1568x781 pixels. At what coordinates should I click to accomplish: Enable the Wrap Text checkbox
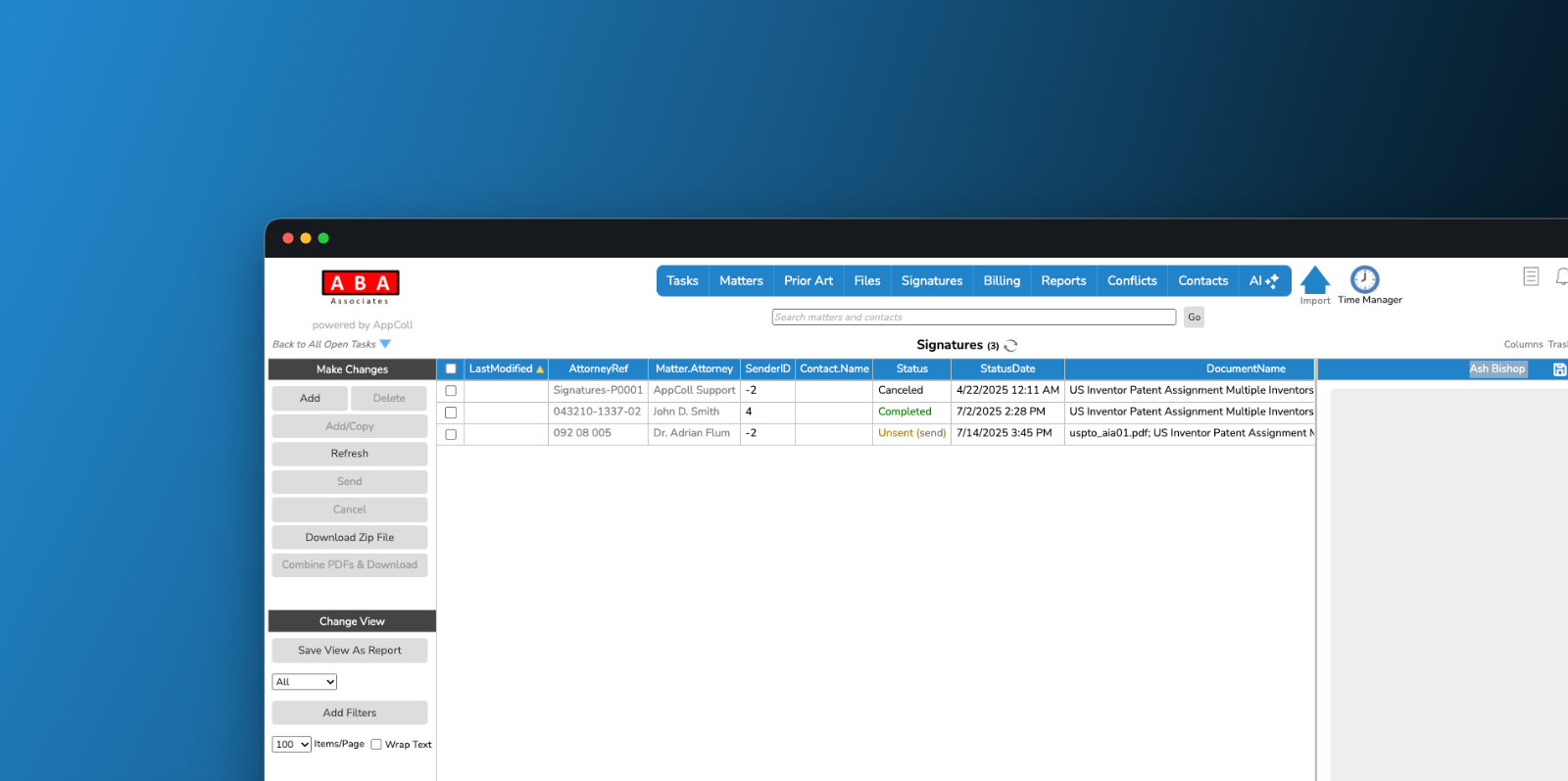376,745
